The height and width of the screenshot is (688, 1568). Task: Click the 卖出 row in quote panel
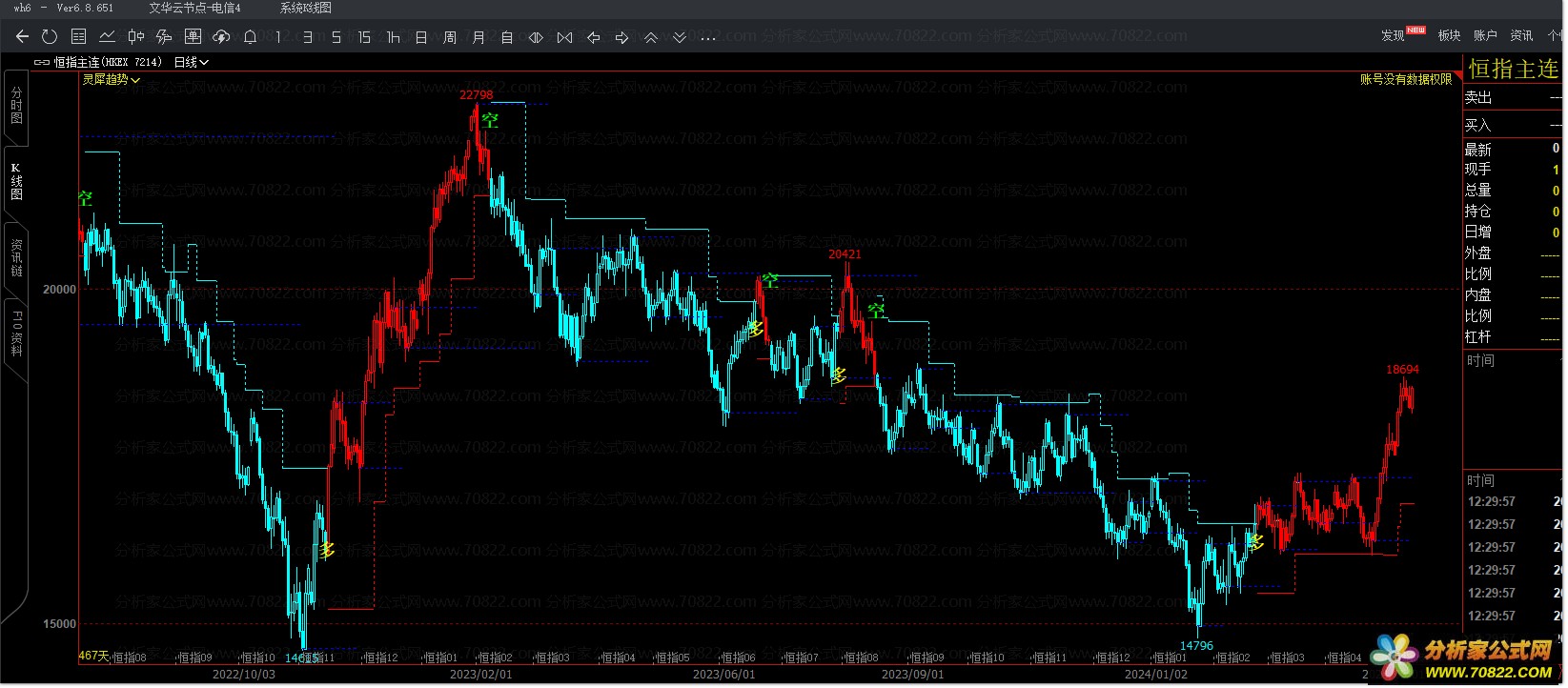click(1513, 98)
